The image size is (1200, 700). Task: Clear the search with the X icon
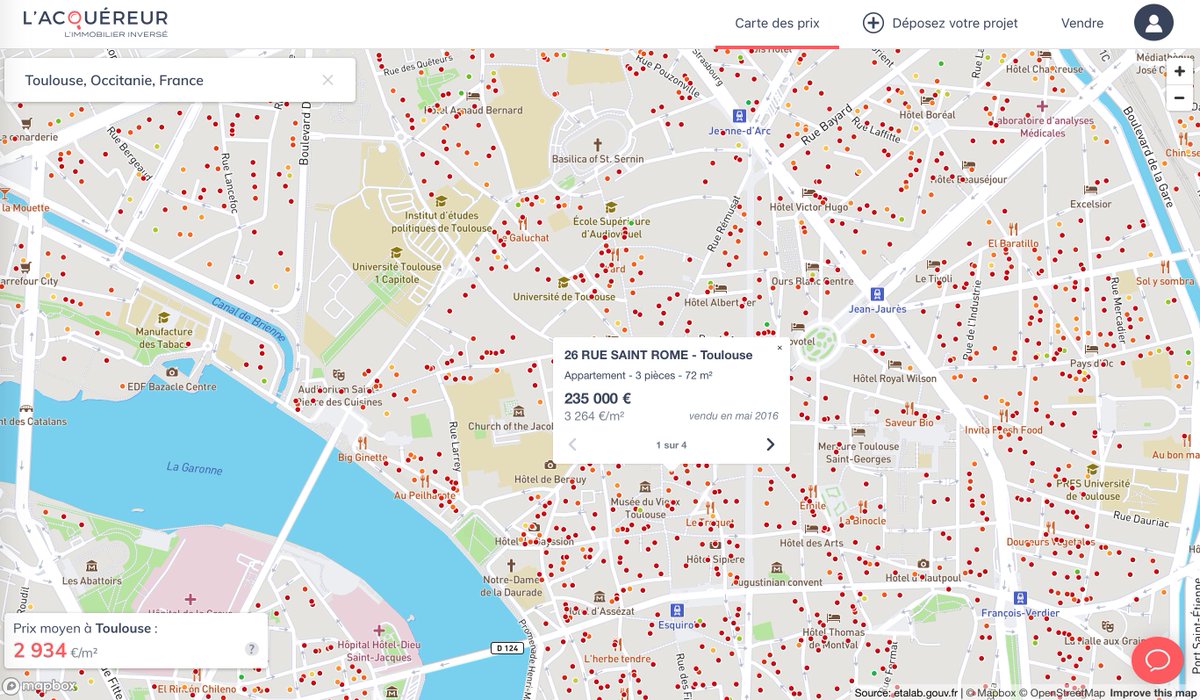[x=329, y=79]
